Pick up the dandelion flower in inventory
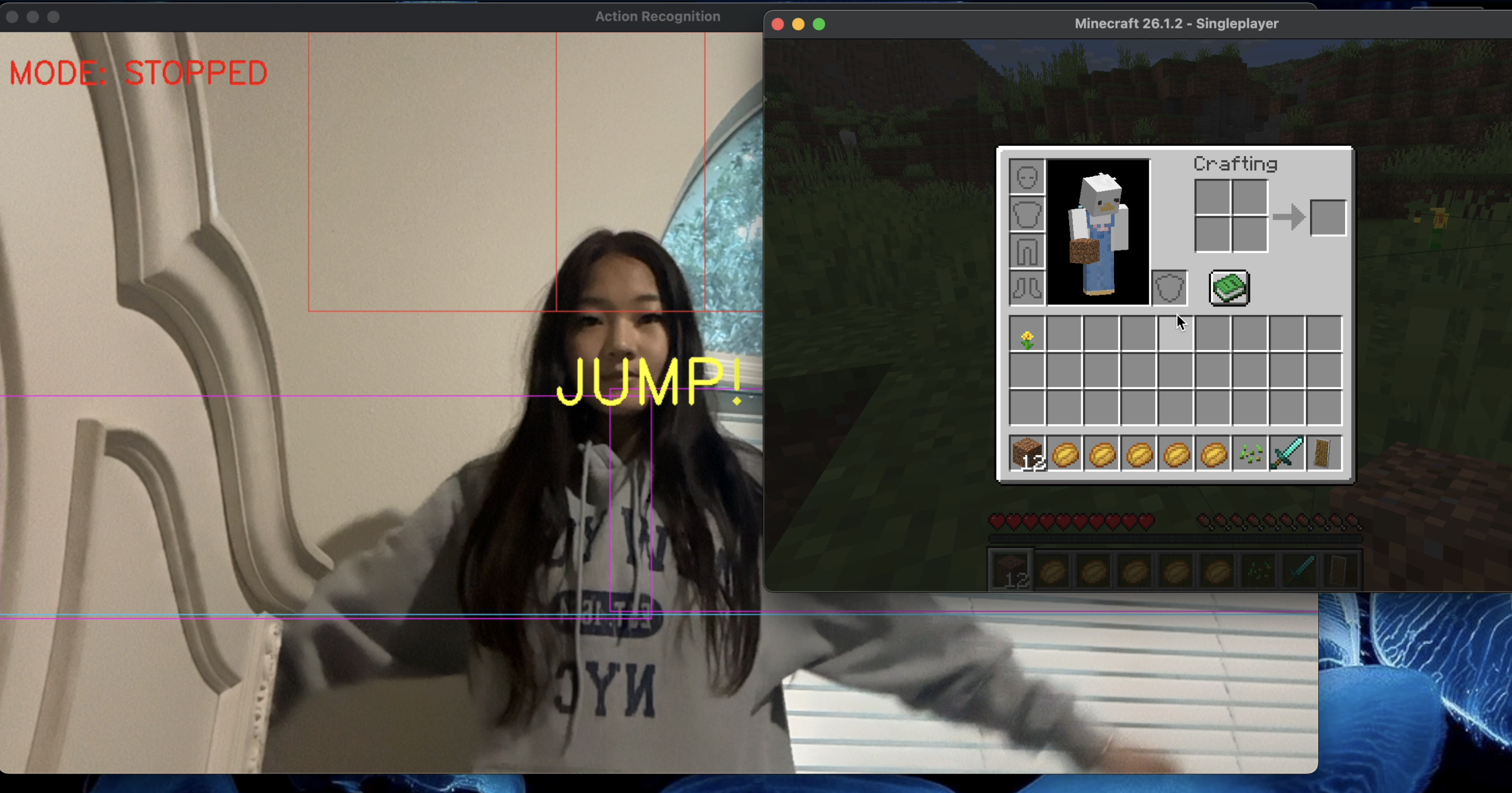The height and width of the screenshot is (793, 1512). 1027,335
